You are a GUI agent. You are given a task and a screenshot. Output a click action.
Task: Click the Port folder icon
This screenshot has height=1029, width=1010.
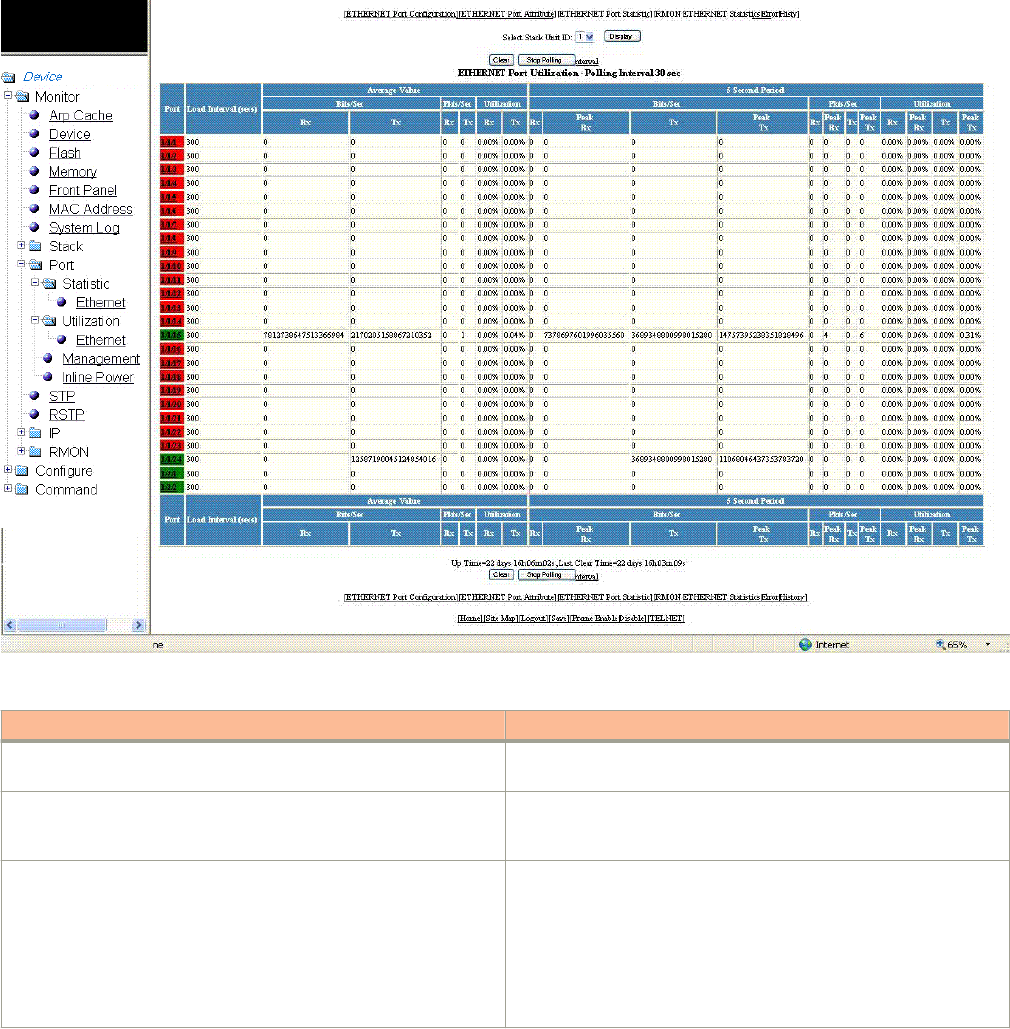click(x=36, y=264)
